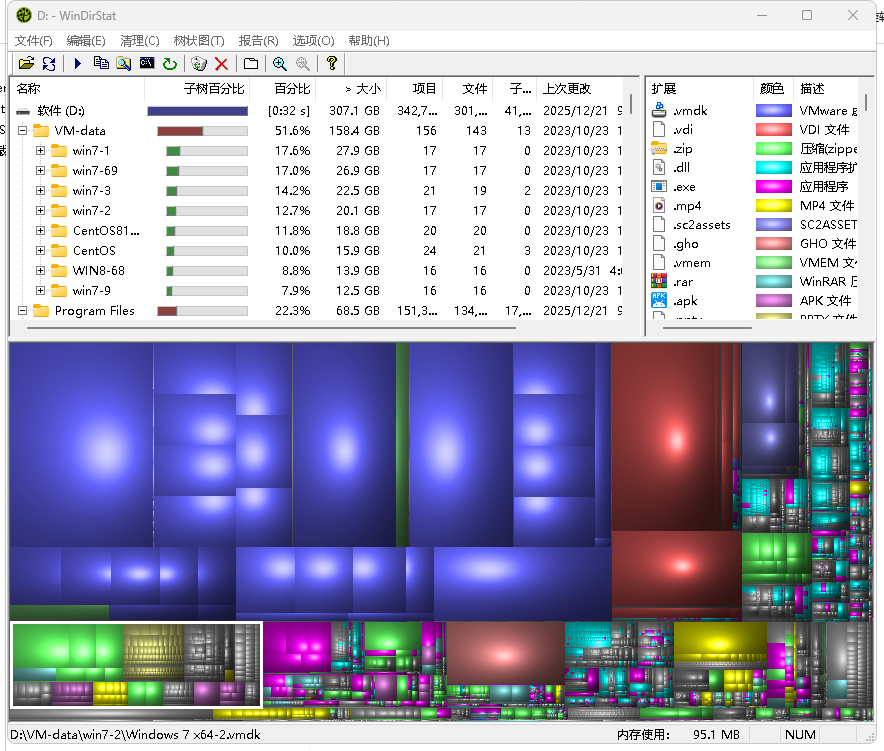This screenshot has height=751, width=884.
Task: Click the Select Parent folder toolbar icon
Action: (251, 64)
